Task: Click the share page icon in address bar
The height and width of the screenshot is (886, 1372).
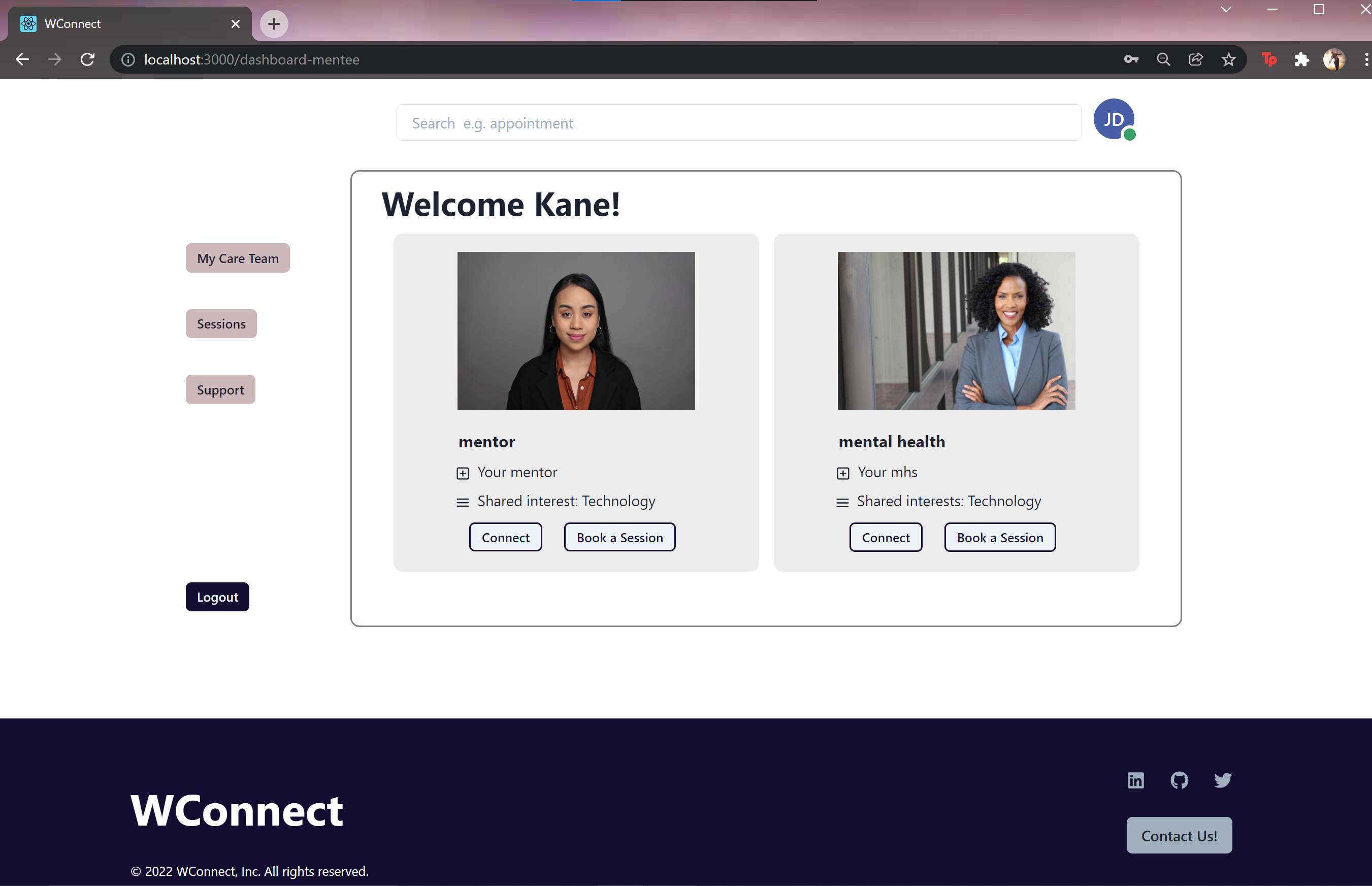Action: (1195, 60)
